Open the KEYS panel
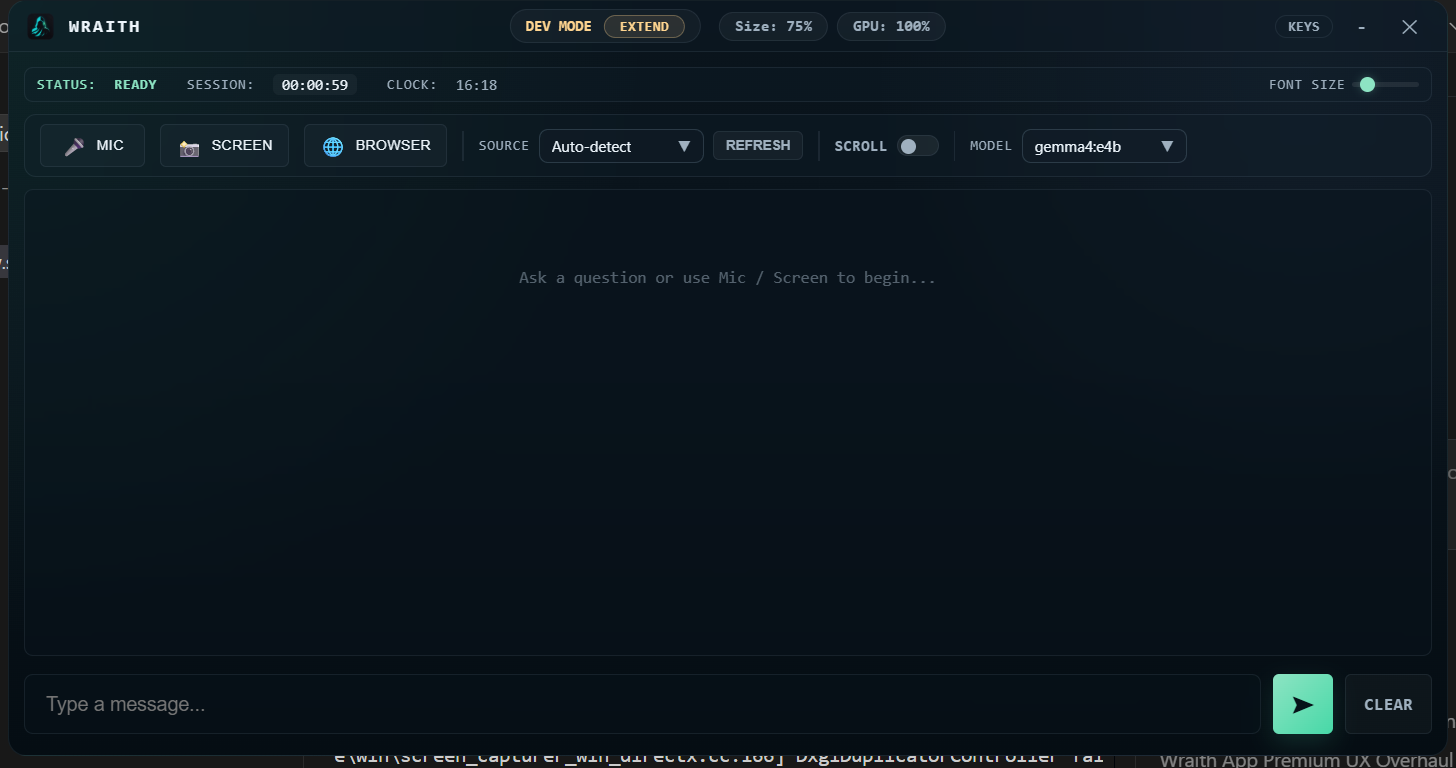 (1303, 26)
